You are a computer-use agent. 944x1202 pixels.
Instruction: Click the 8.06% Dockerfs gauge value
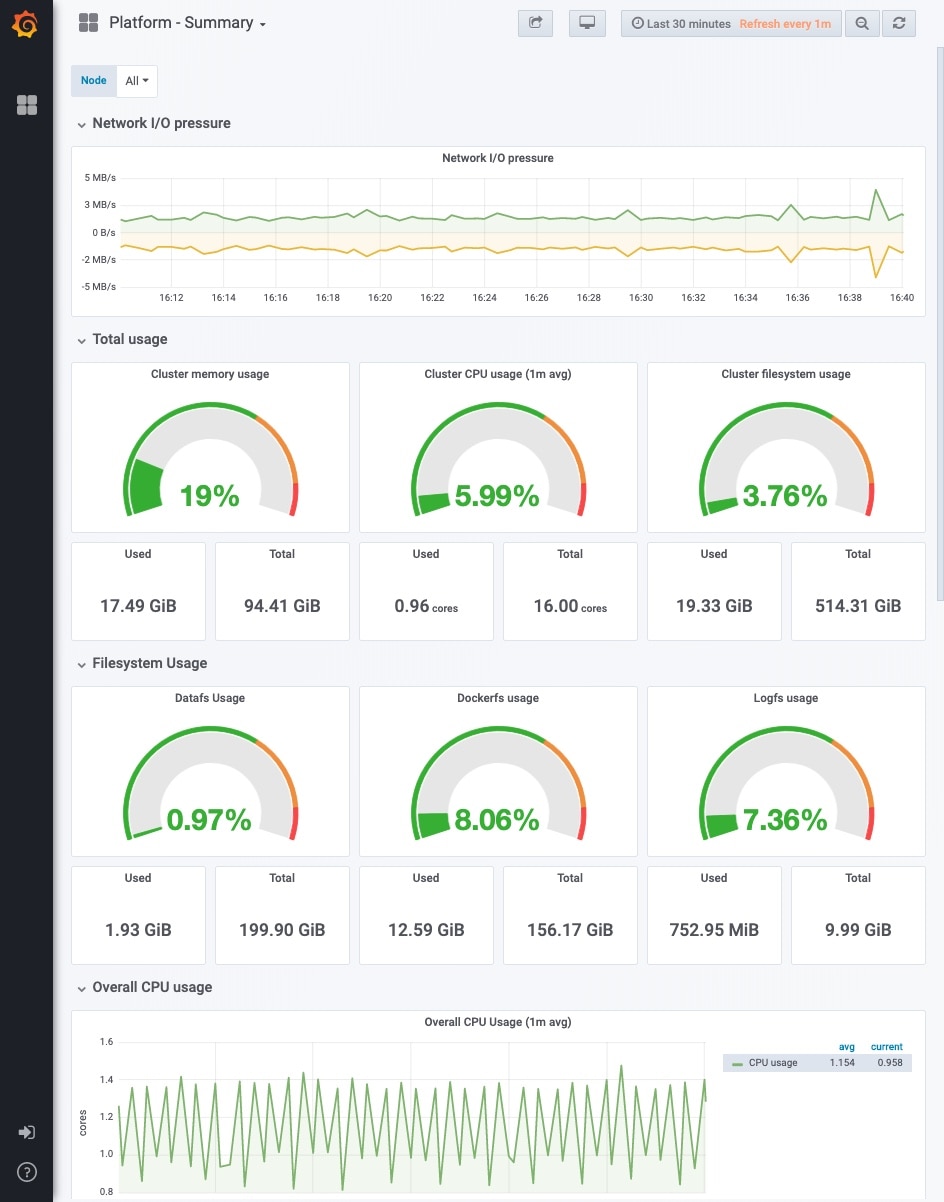point(497,820)
